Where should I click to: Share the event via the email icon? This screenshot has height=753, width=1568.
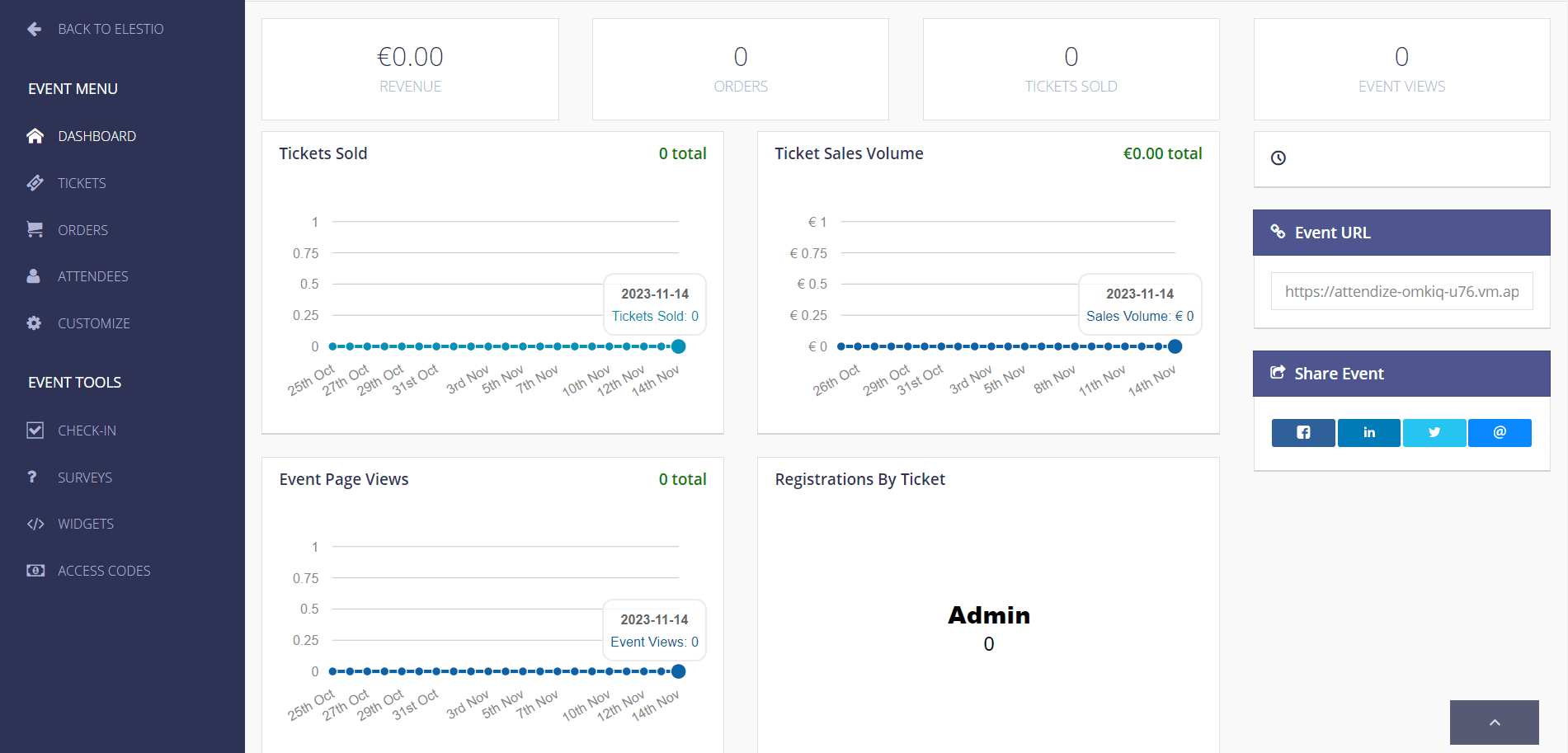(1500, 432)
